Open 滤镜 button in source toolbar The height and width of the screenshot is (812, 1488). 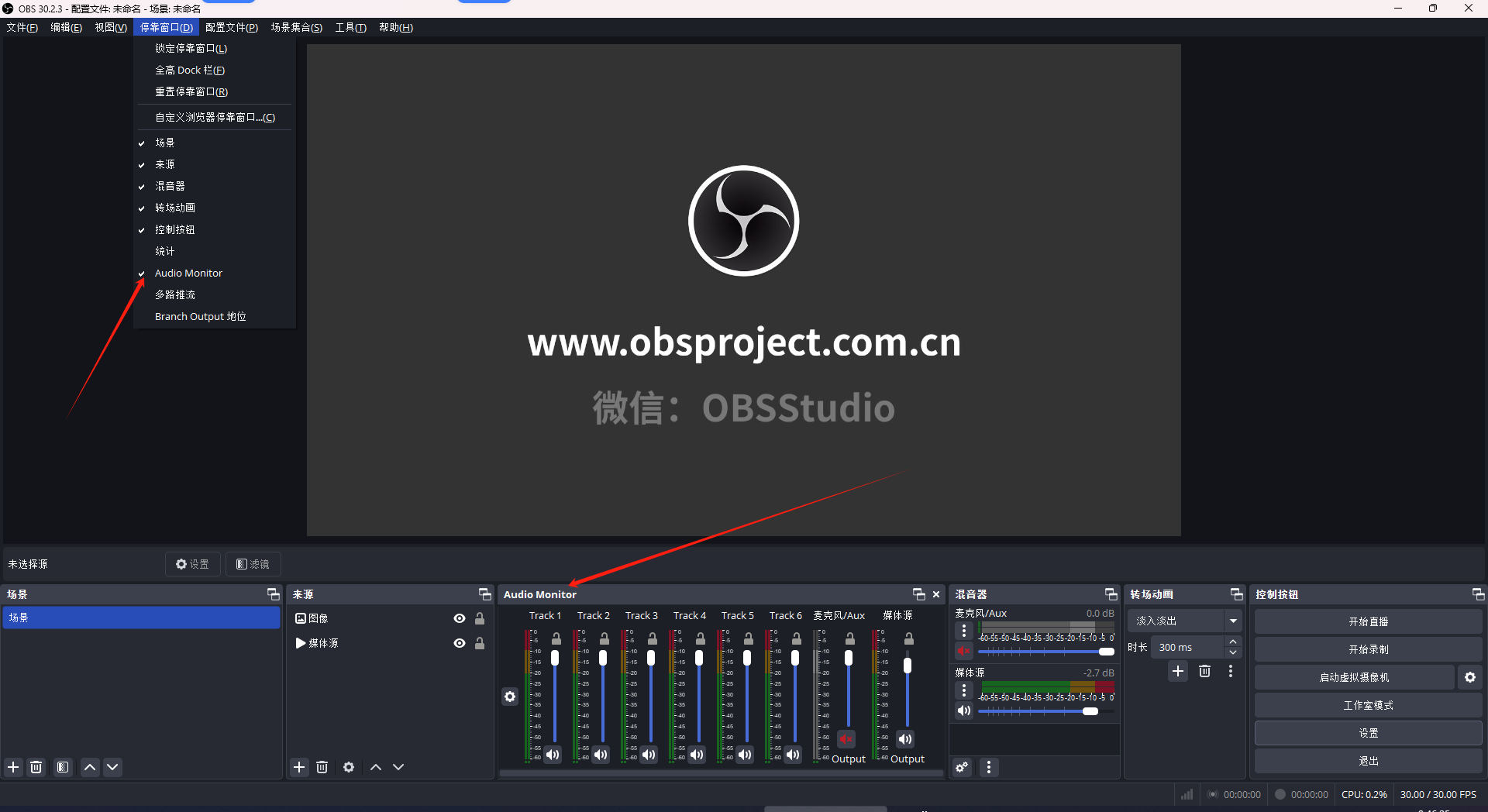click(x=253, y=564)
